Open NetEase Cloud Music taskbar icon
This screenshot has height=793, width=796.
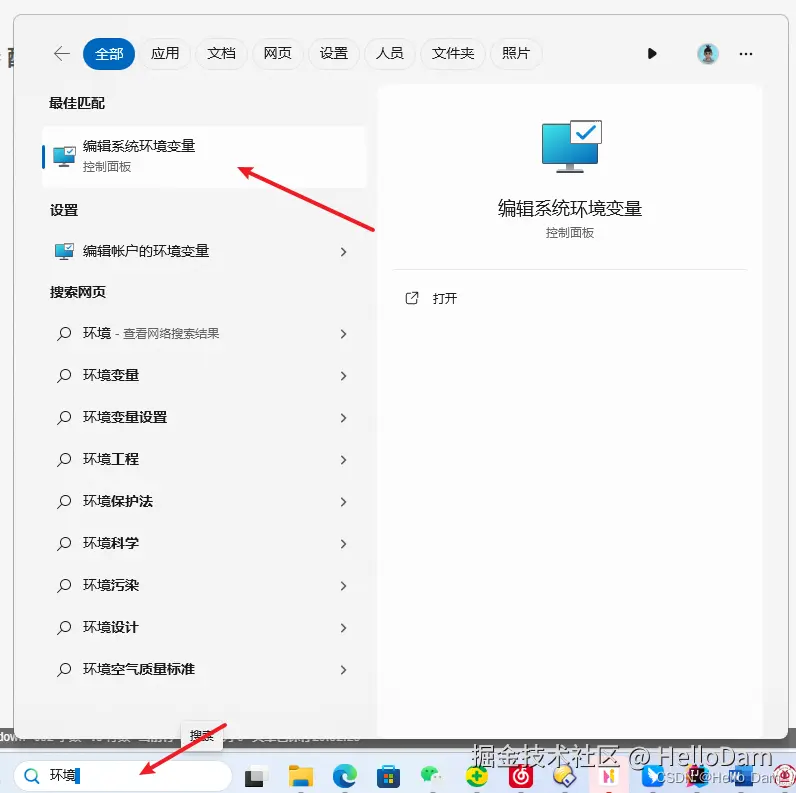[521, 776]
